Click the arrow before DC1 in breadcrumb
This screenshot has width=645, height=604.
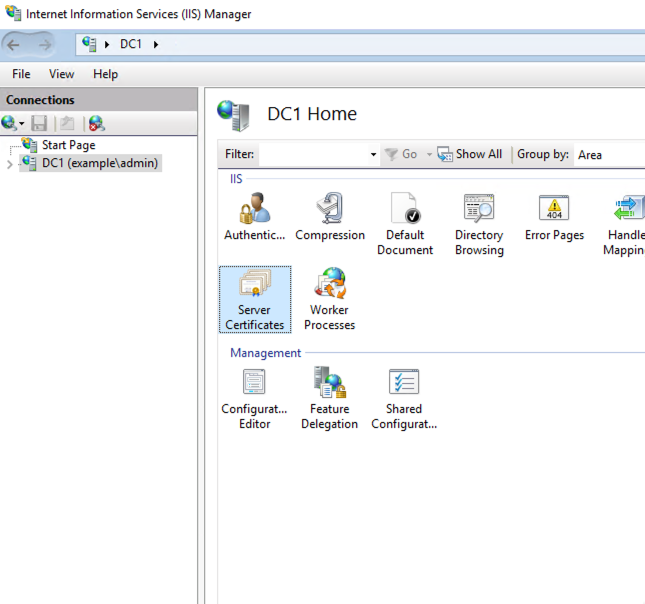tap(107, 44)
